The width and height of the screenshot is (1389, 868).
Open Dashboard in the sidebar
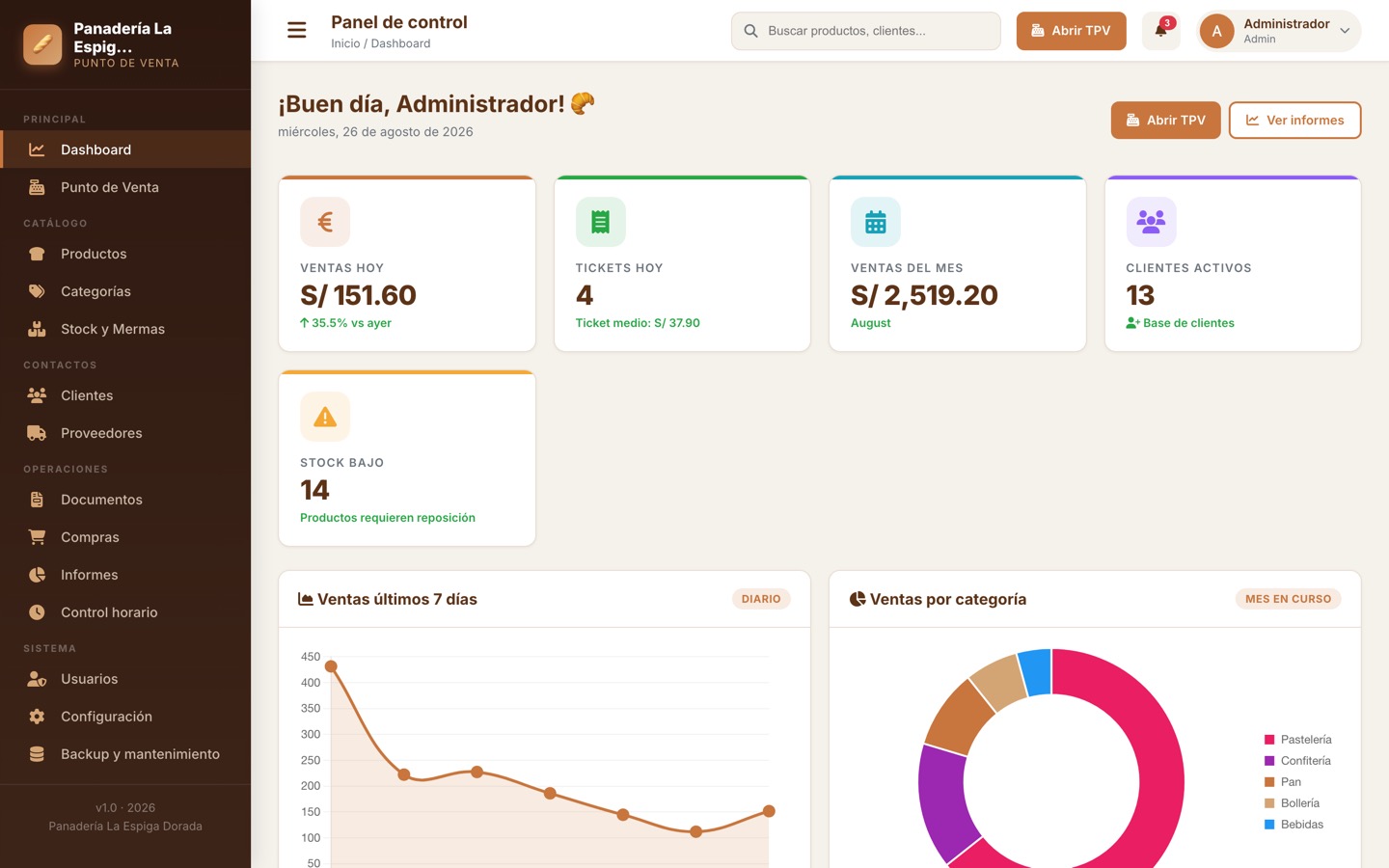pos(125,149)
